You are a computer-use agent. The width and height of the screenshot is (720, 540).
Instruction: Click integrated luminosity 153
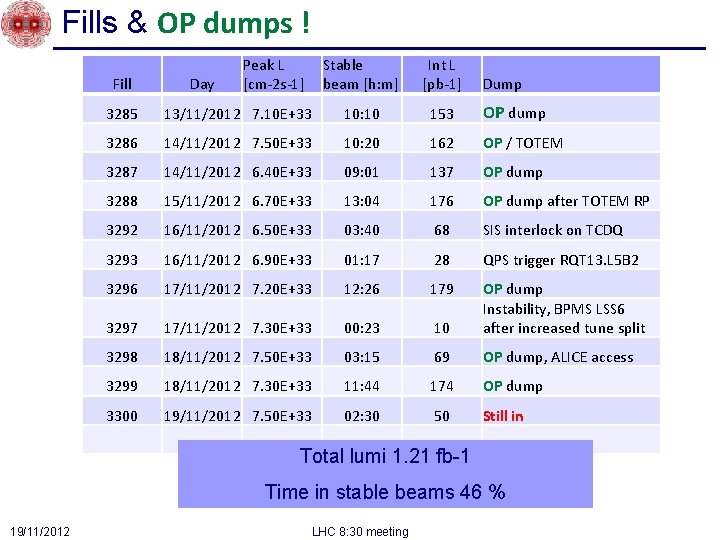point(442,113)
